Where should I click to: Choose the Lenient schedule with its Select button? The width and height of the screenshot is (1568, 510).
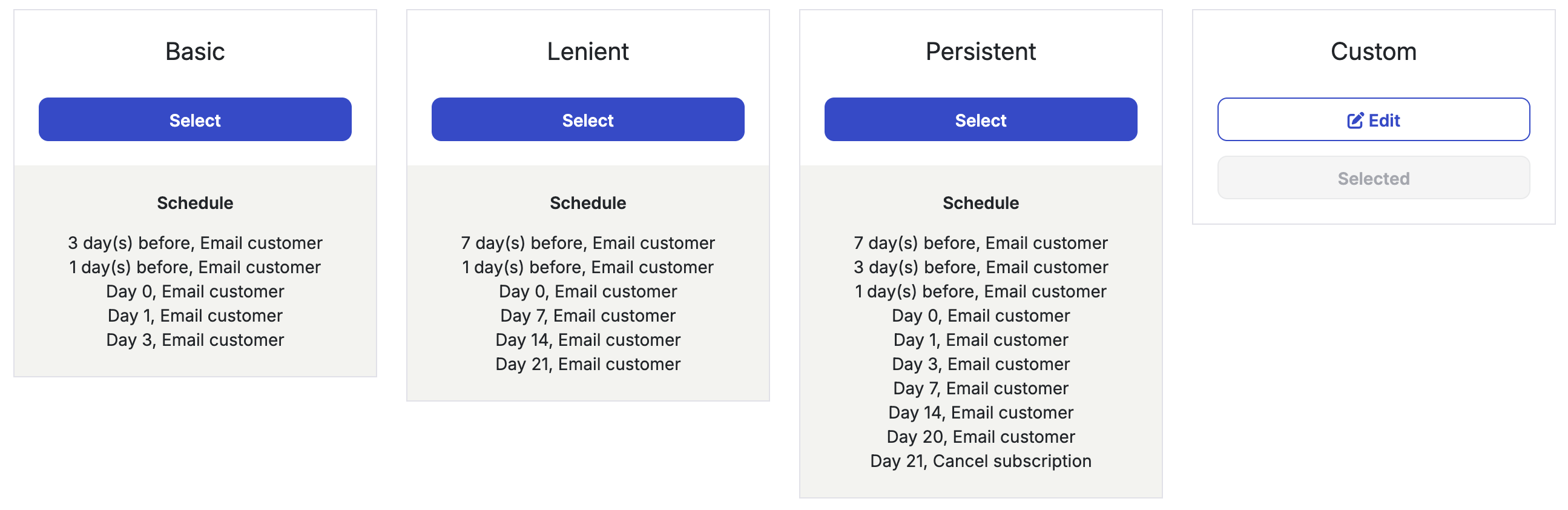coord(587,119)
